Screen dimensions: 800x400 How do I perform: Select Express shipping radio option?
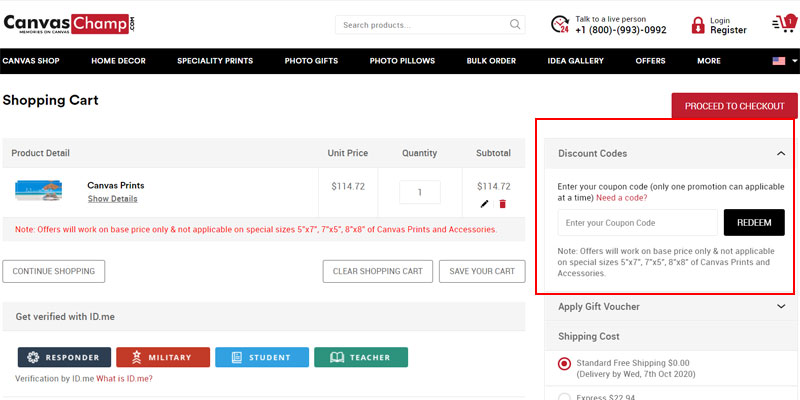coord(564,397)
